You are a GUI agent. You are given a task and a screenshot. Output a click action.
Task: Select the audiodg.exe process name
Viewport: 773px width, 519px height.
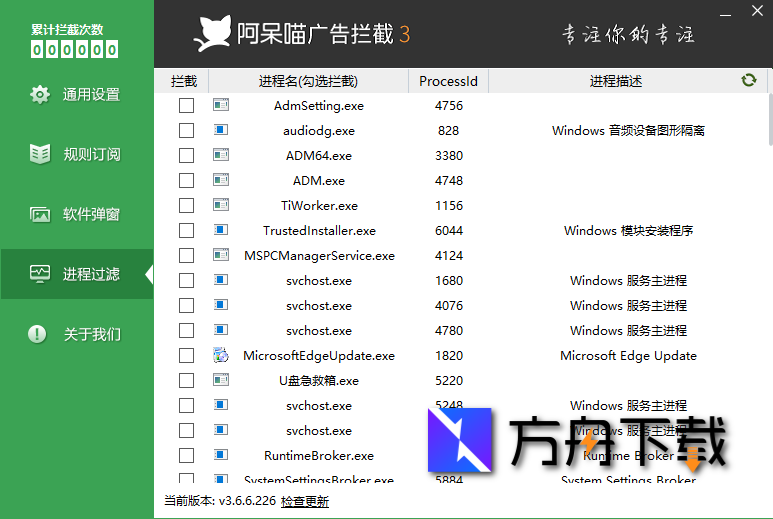point(319,131)
